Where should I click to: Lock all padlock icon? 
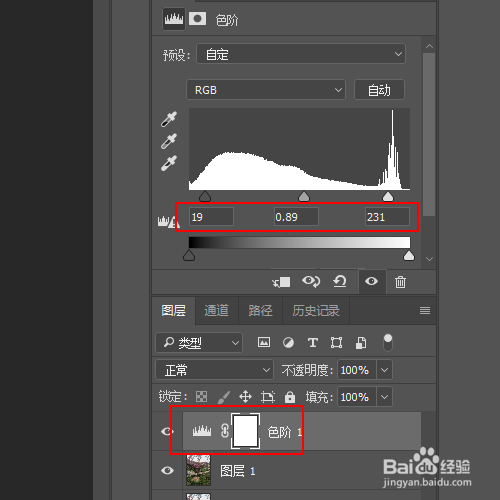290,397
